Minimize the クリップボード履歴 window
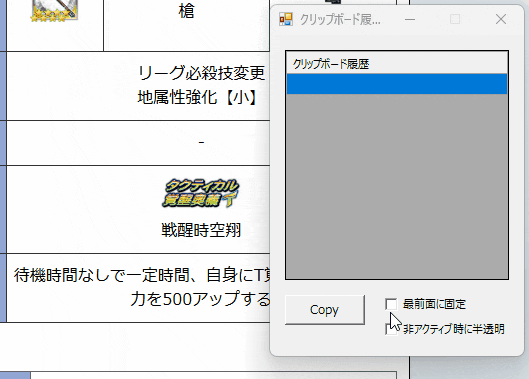This screenshot has height=379, width=529. coord(410,19)
